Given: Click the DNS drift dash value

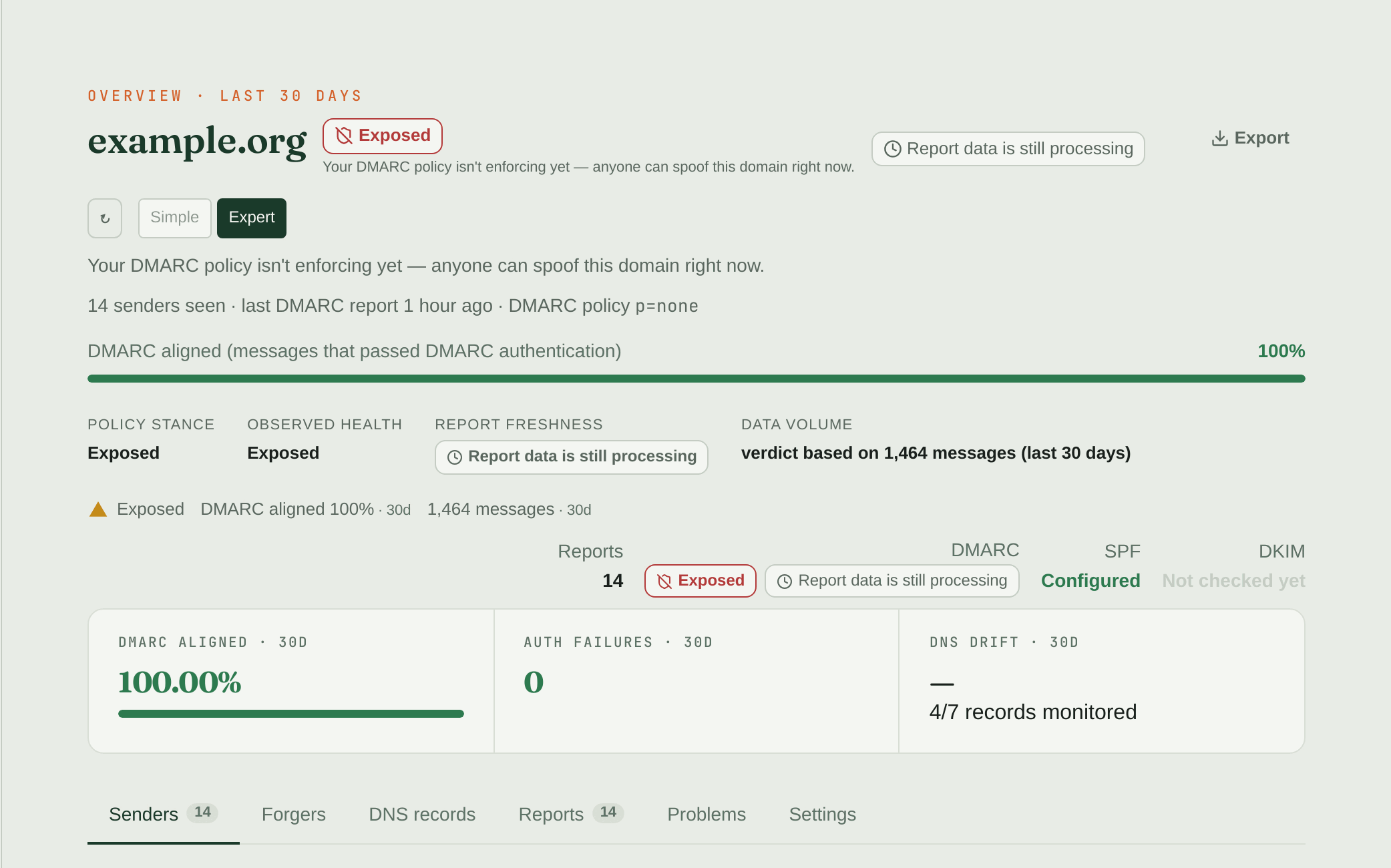Looking at the screenshot, I should (x=942, y=684).
